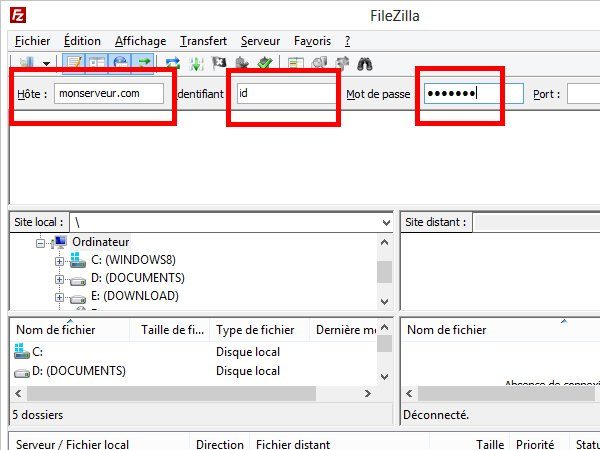
Task: Open the Affichage menu
Action: (x=140, y=41)
